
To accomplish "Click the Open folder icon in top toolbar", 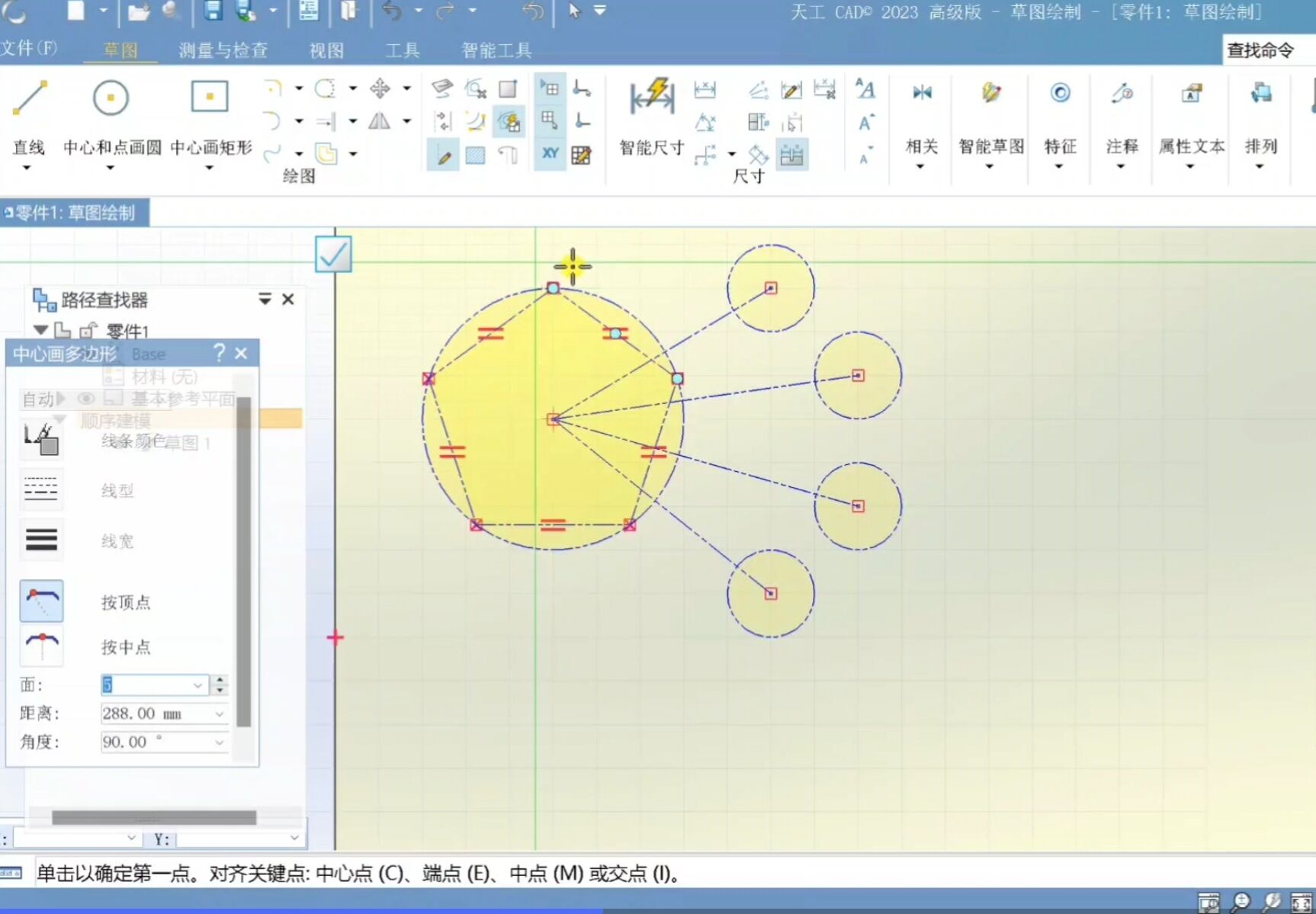I will (x=138, y=11).
